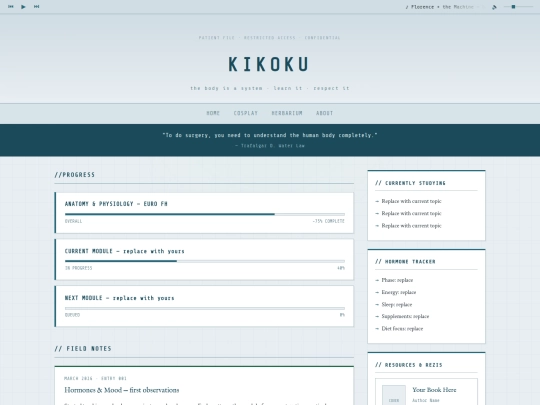
Task: Click the Phase: replace tracker item
Action: point(397,280)
